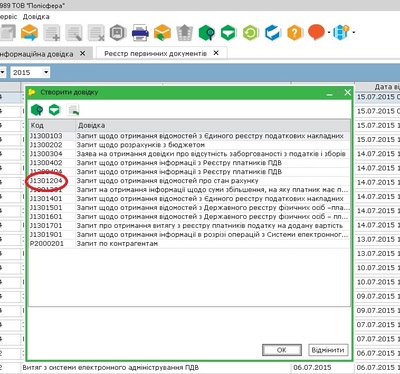Click the create new document toolbar icon

coord(52,33)
